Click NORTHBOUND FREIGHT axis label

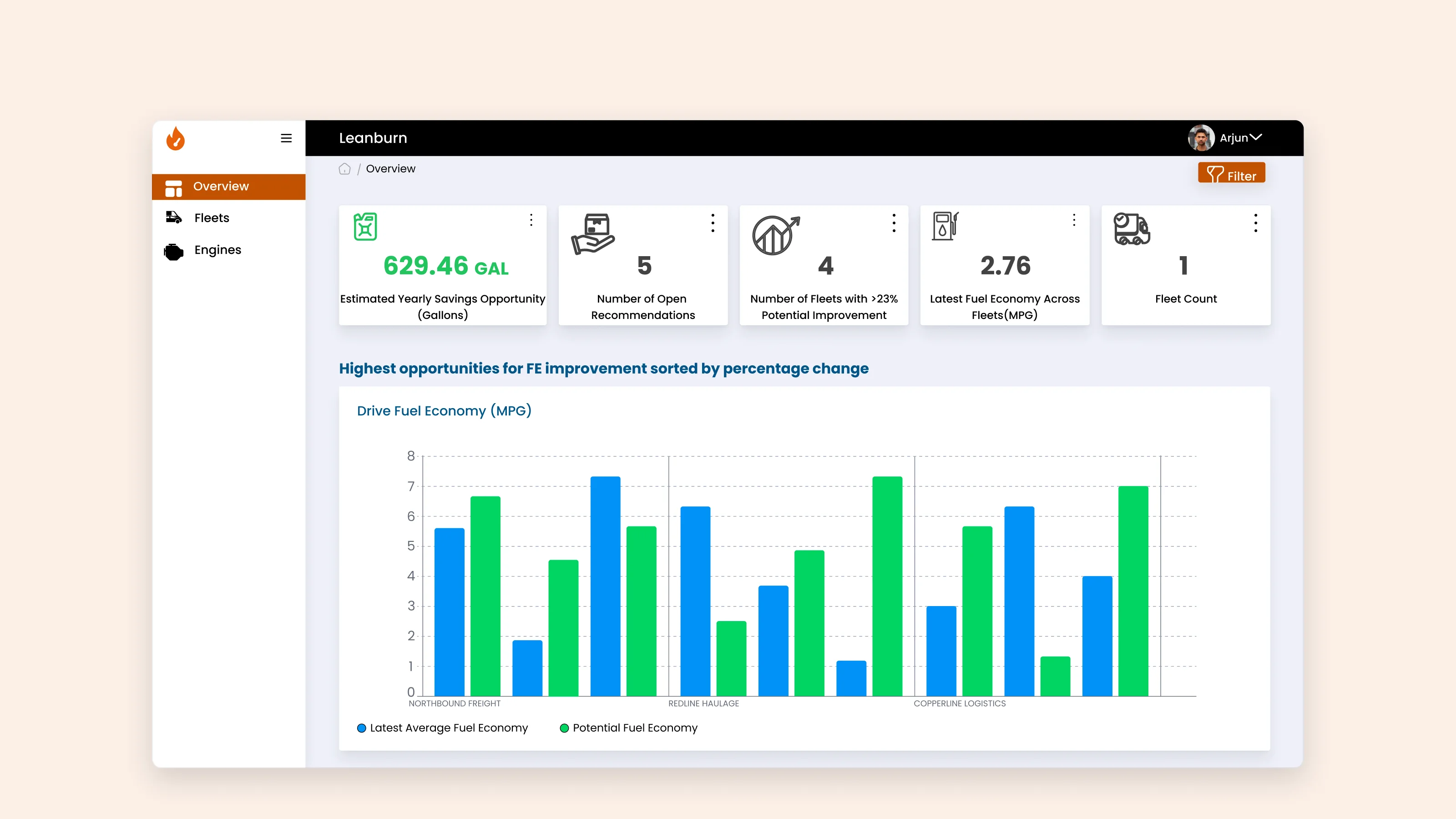tap(454, 703)
